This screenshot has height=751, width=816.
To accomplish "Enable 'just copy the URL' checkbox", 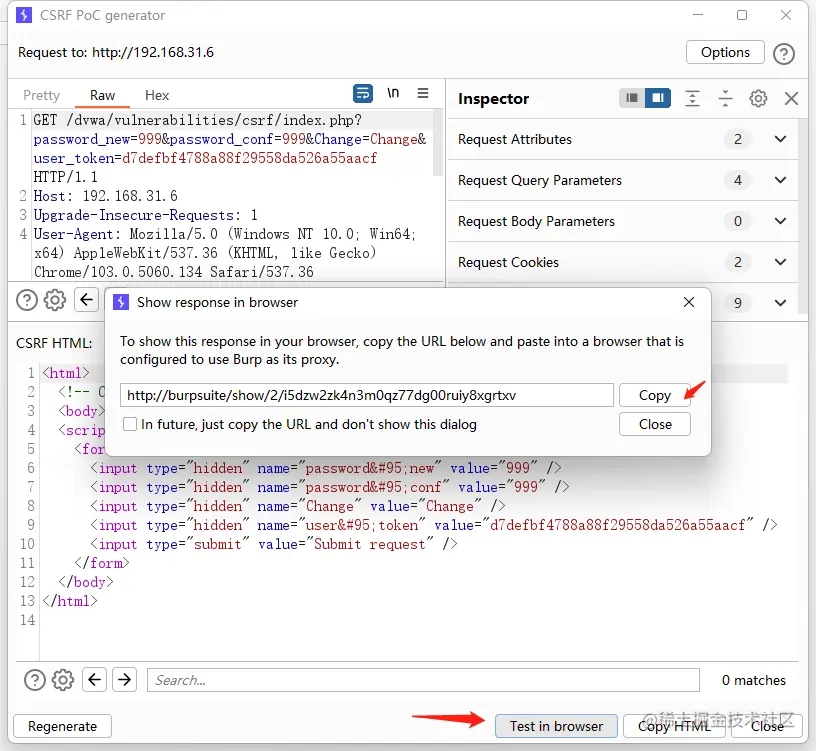I will click(x=130, y=424).
